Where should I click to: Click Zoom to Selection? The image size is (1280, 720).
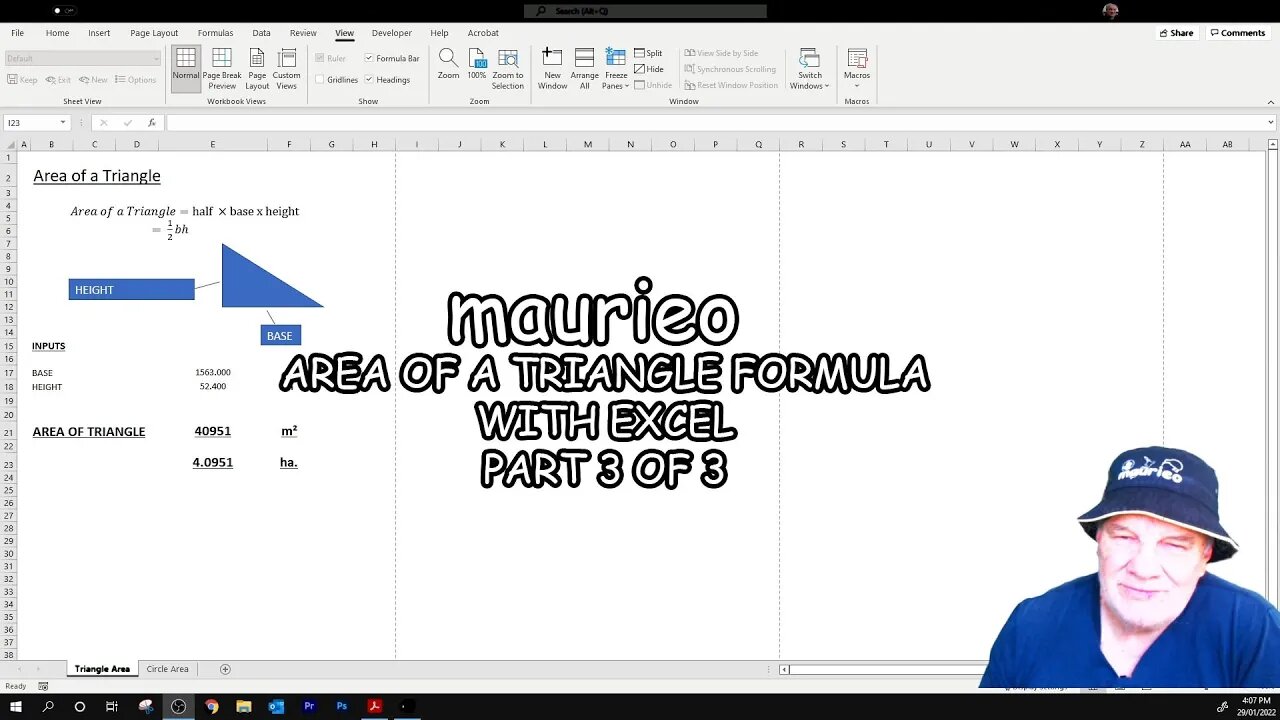click(508, 69)
